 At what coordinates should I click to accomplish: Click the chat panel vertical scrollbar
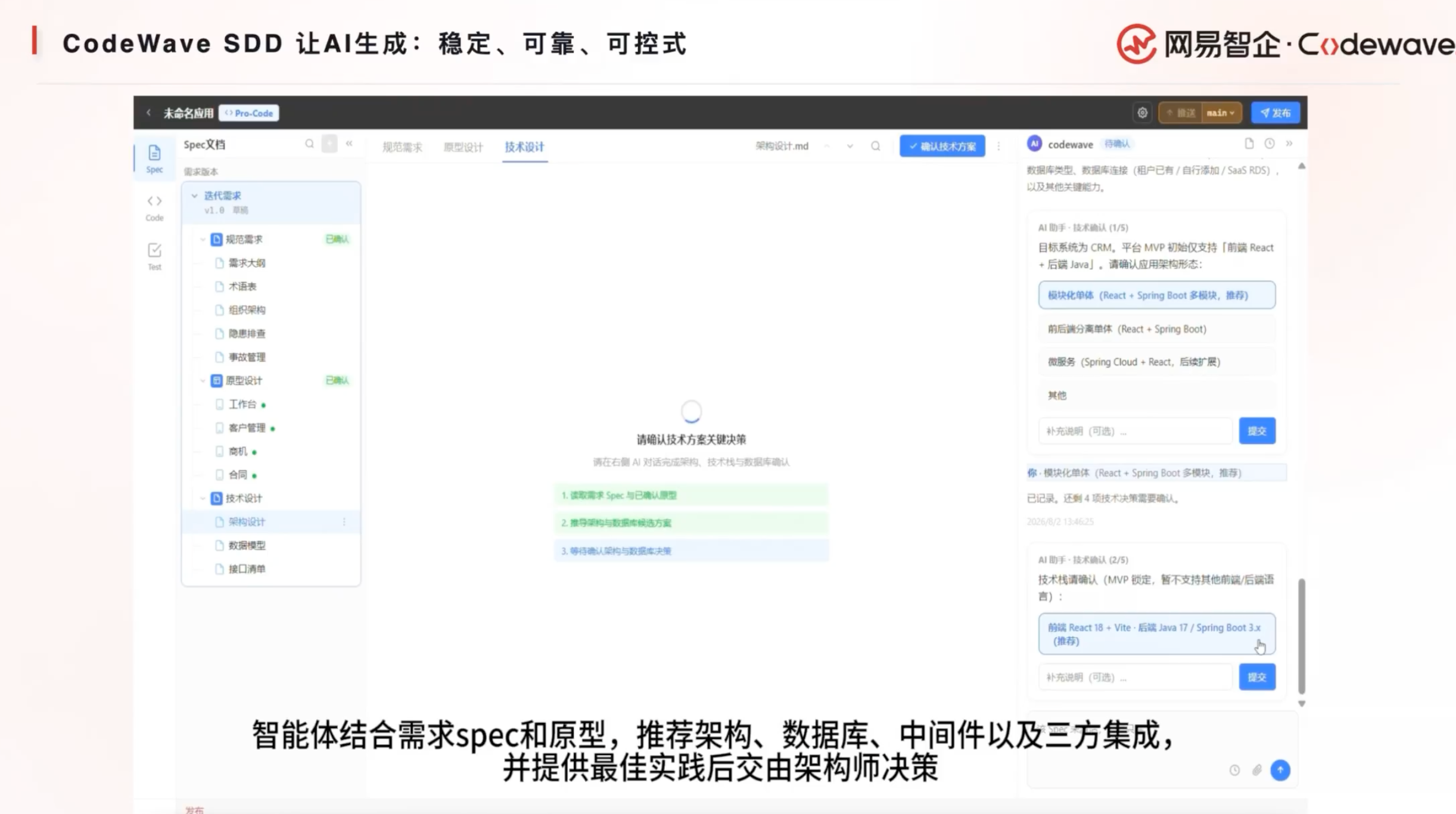click(1301, 636)
